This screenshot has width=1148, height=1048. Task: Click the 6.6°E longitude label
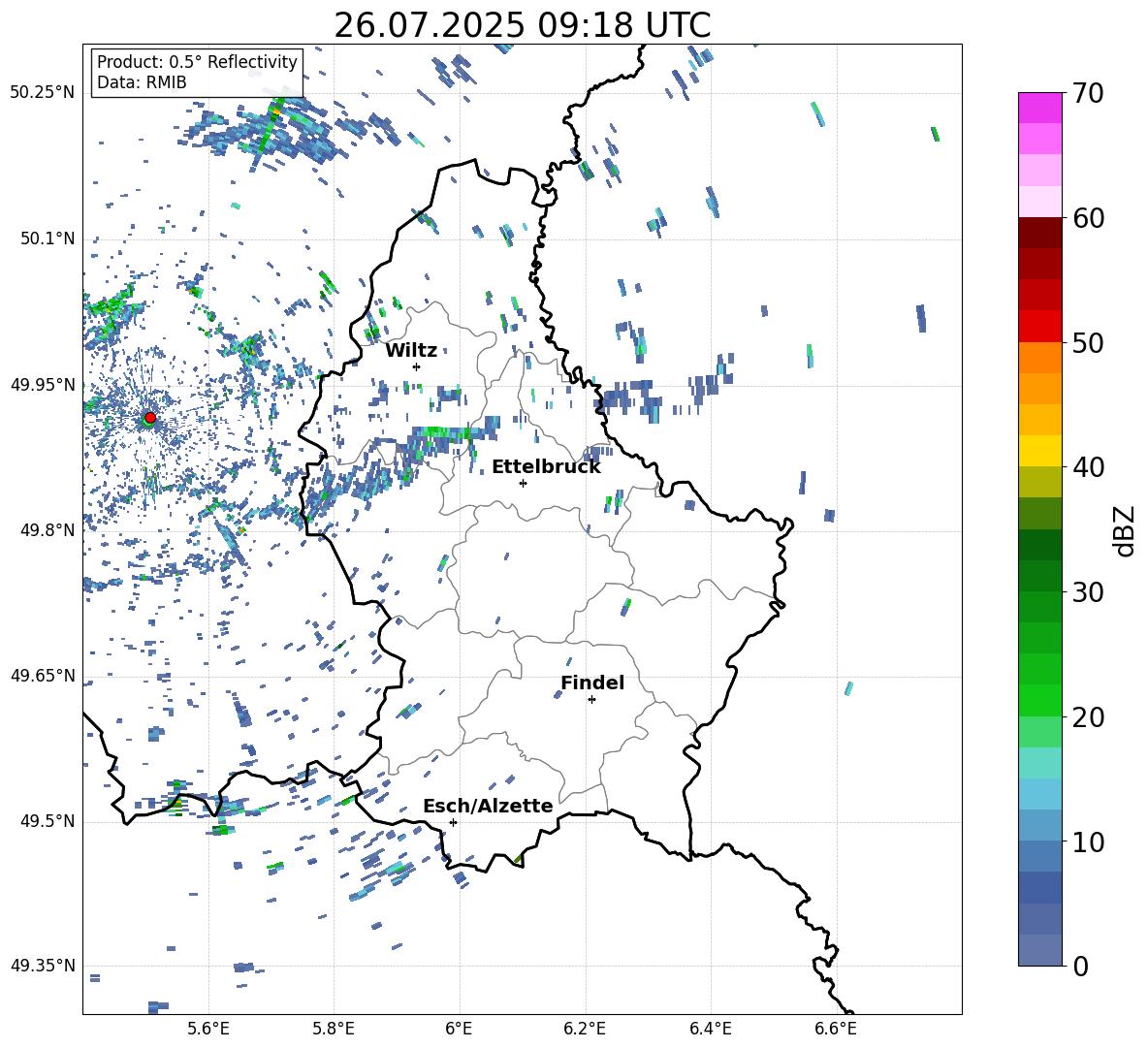point(836,1029)
